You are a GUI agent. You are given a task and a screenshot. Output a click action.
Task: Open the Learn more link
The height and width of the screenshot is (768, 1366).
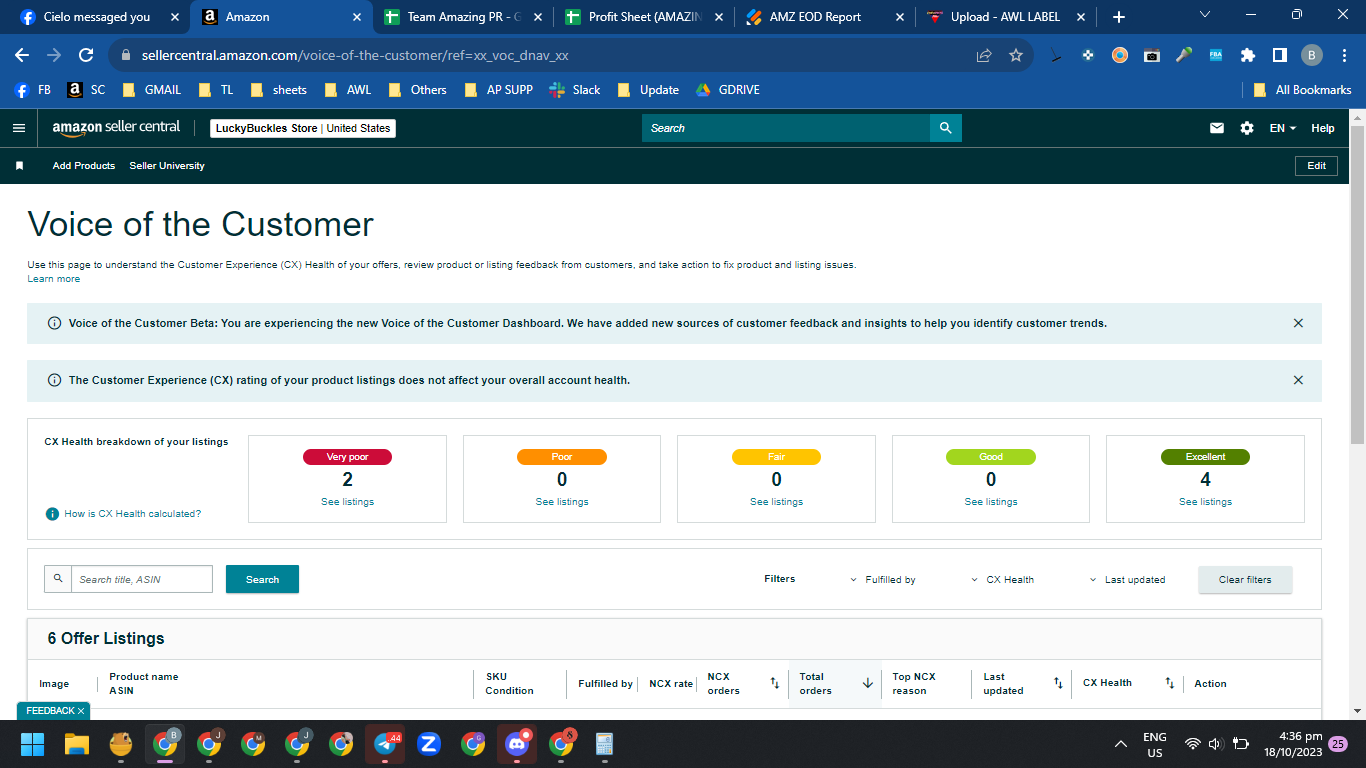click(54, 279)
